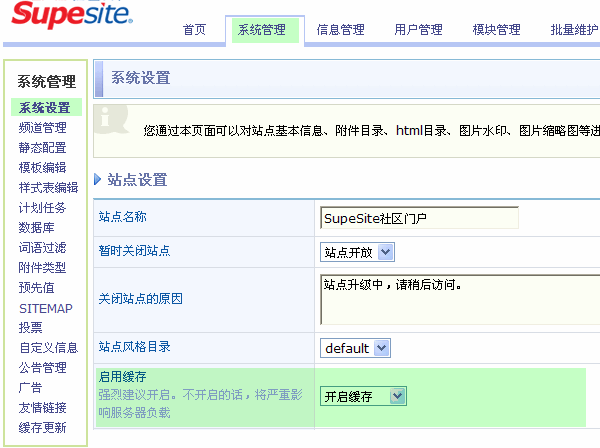Click the SITEMAP sidebar link
600x448 pixels.
45,308
